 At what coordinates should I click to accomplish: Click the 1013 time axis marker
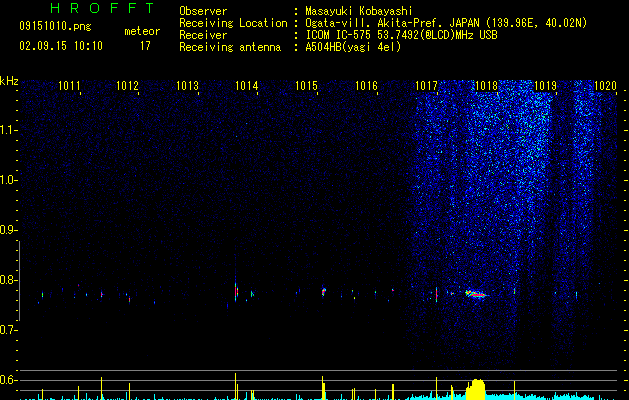coord(187,86)
